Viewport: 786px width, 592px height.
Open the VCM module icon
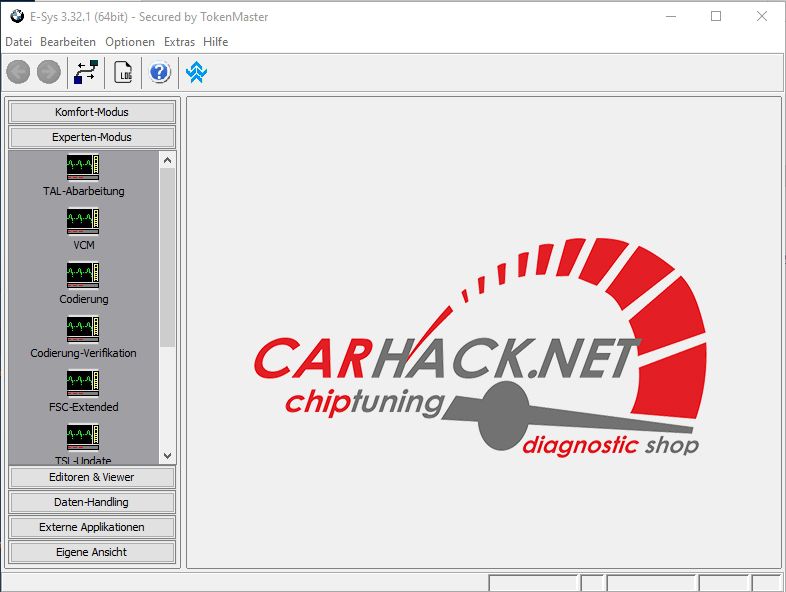(83, 221)
